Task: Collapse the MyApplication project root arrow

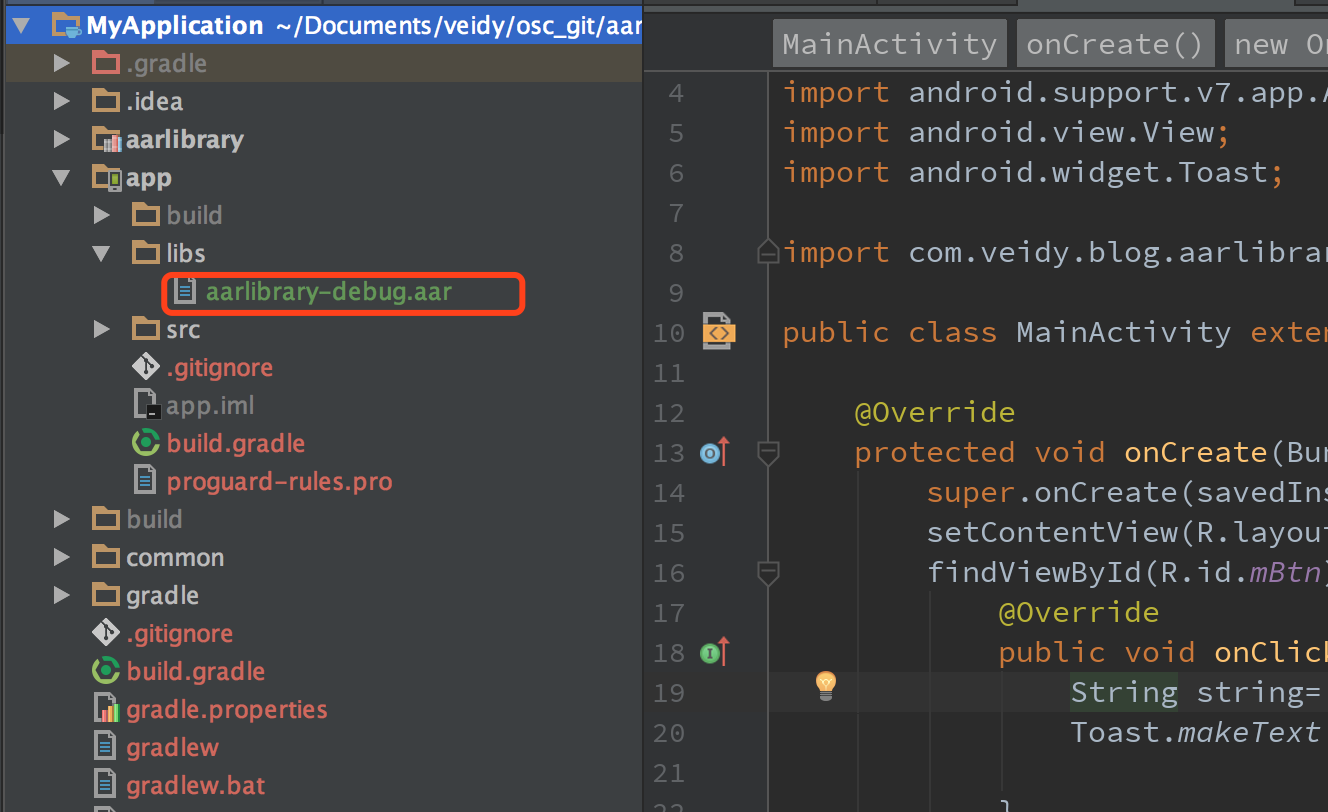Action: click(23, 26)
